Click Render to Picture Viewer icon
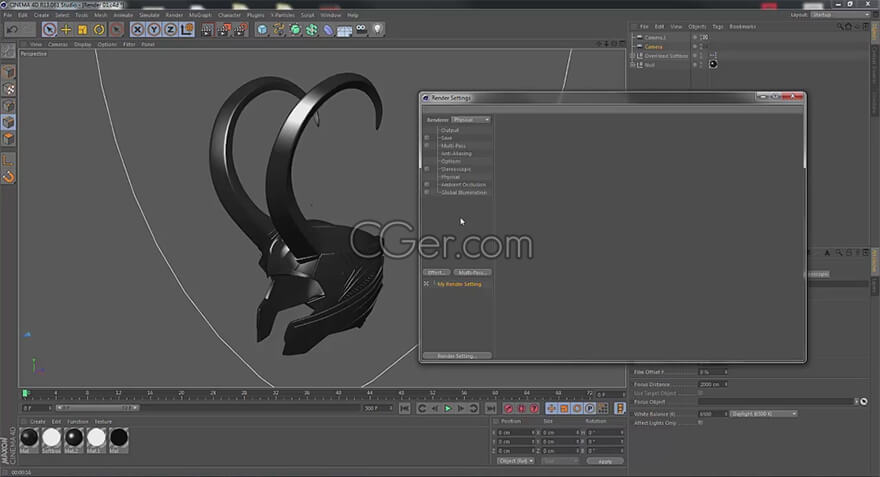The width and height of the screenshot is (880, 477). [224, 30]
